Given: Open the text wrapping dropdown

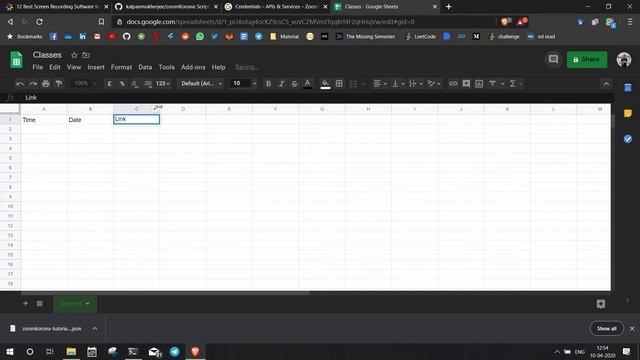Looking at the screenshot, I should (x=416, y=84).
